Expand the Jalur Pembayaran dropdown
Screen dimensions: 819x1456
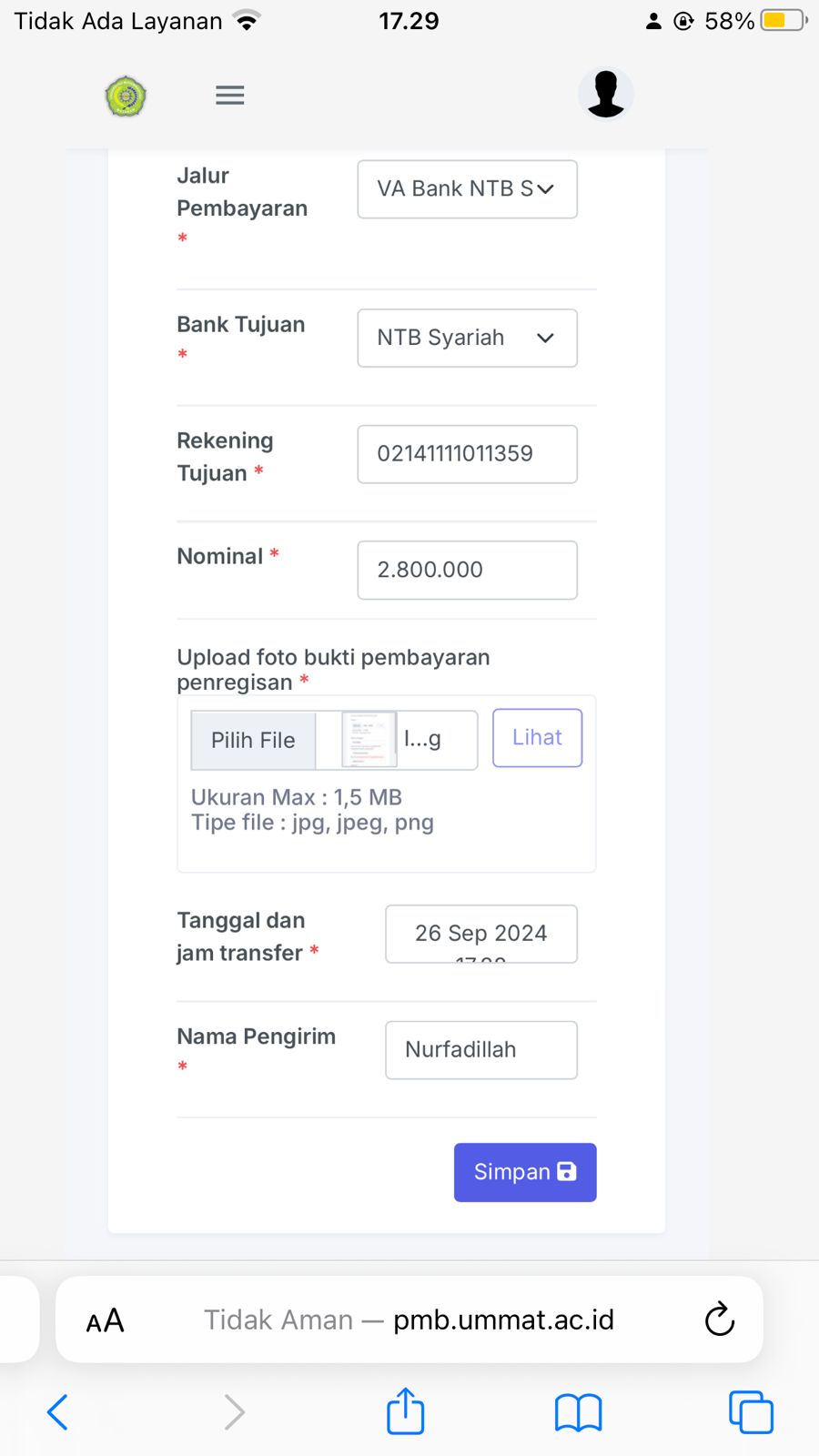tap(467, 189)
